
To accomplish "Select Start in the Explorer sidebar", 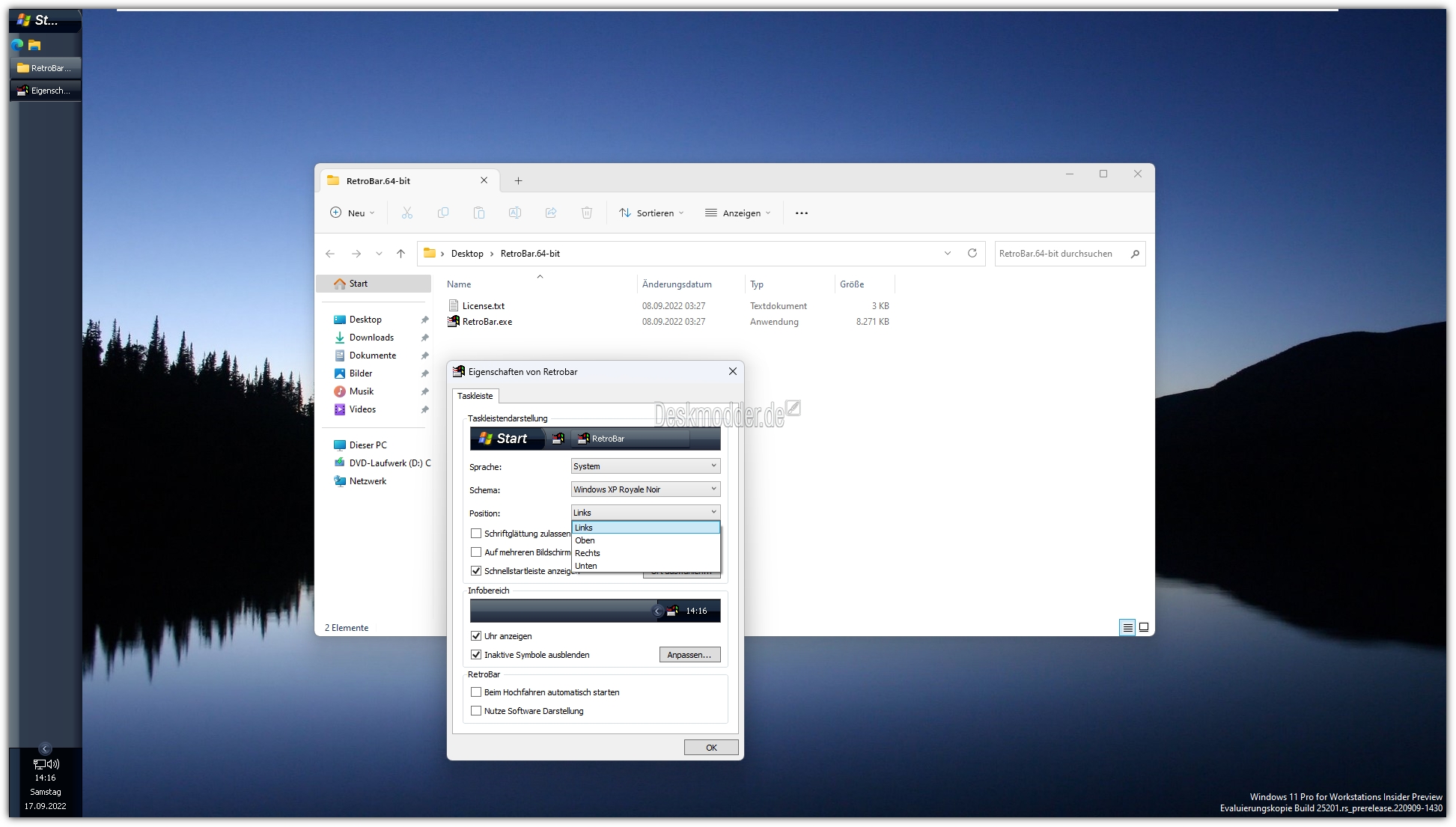I will (374, 284).
